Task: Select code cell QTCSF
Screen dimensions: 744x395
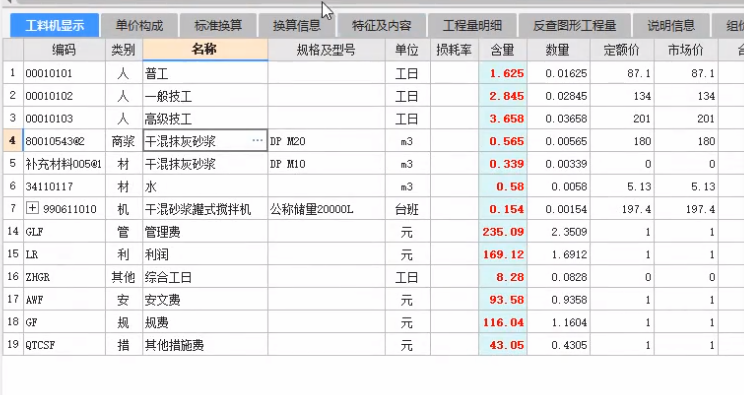Action: [x=64, y=345]
